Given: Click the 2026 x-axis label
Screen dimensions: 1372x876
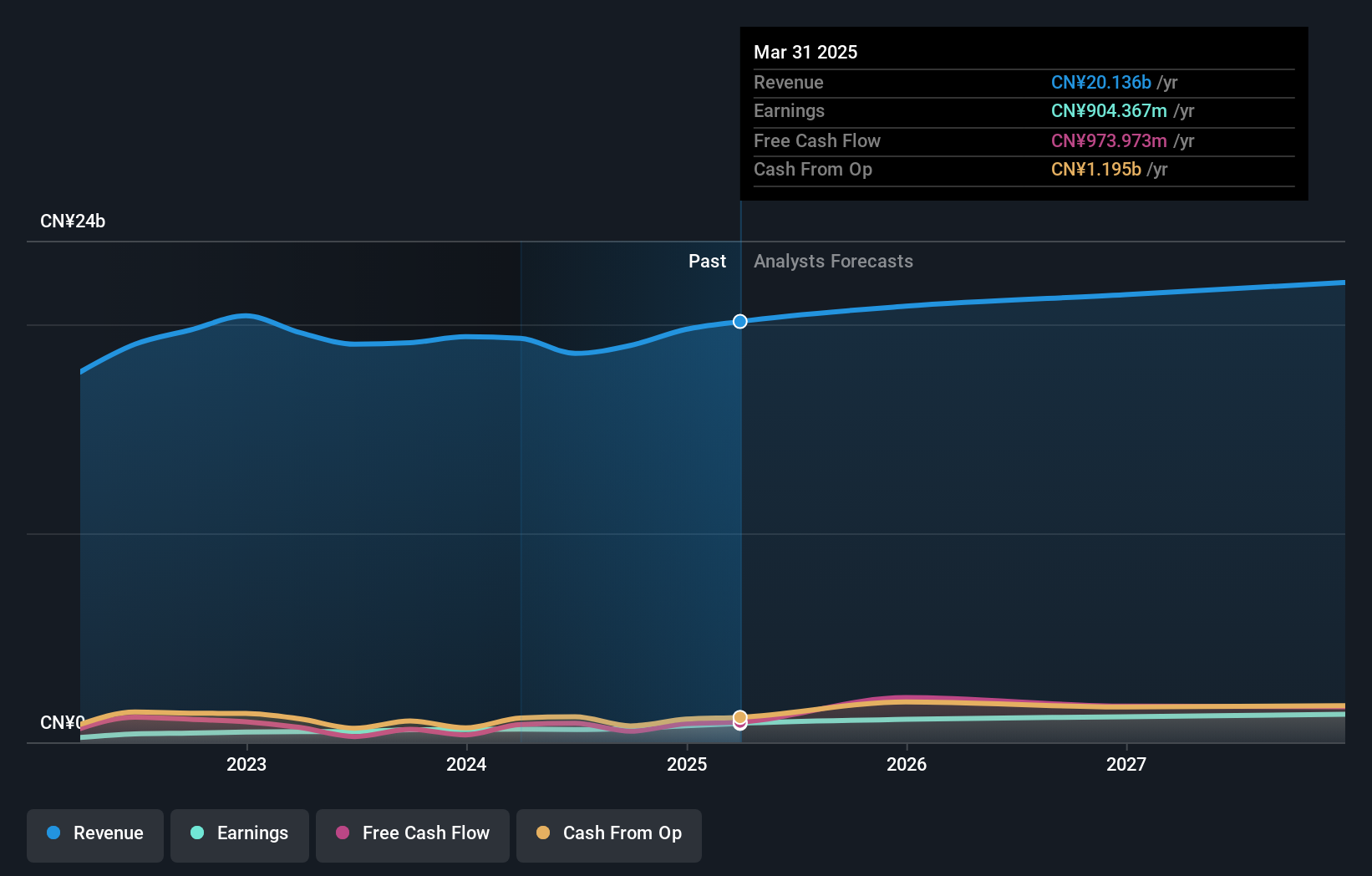Looking at the screenshot, I should [x=907, y=764].
